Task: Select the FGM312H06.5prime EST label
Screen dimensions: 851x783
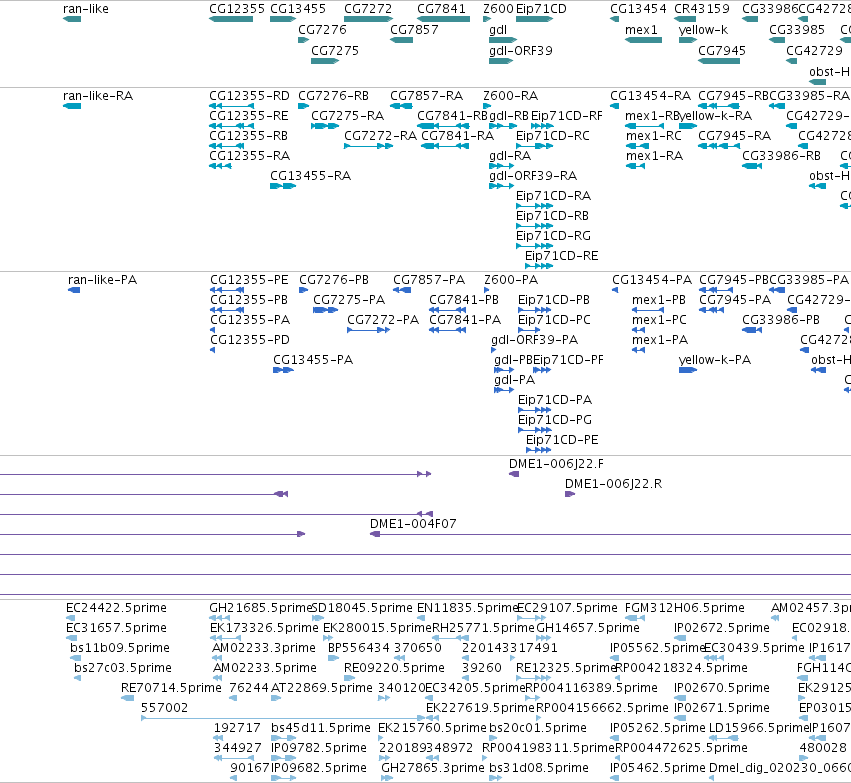Action: 685,608
